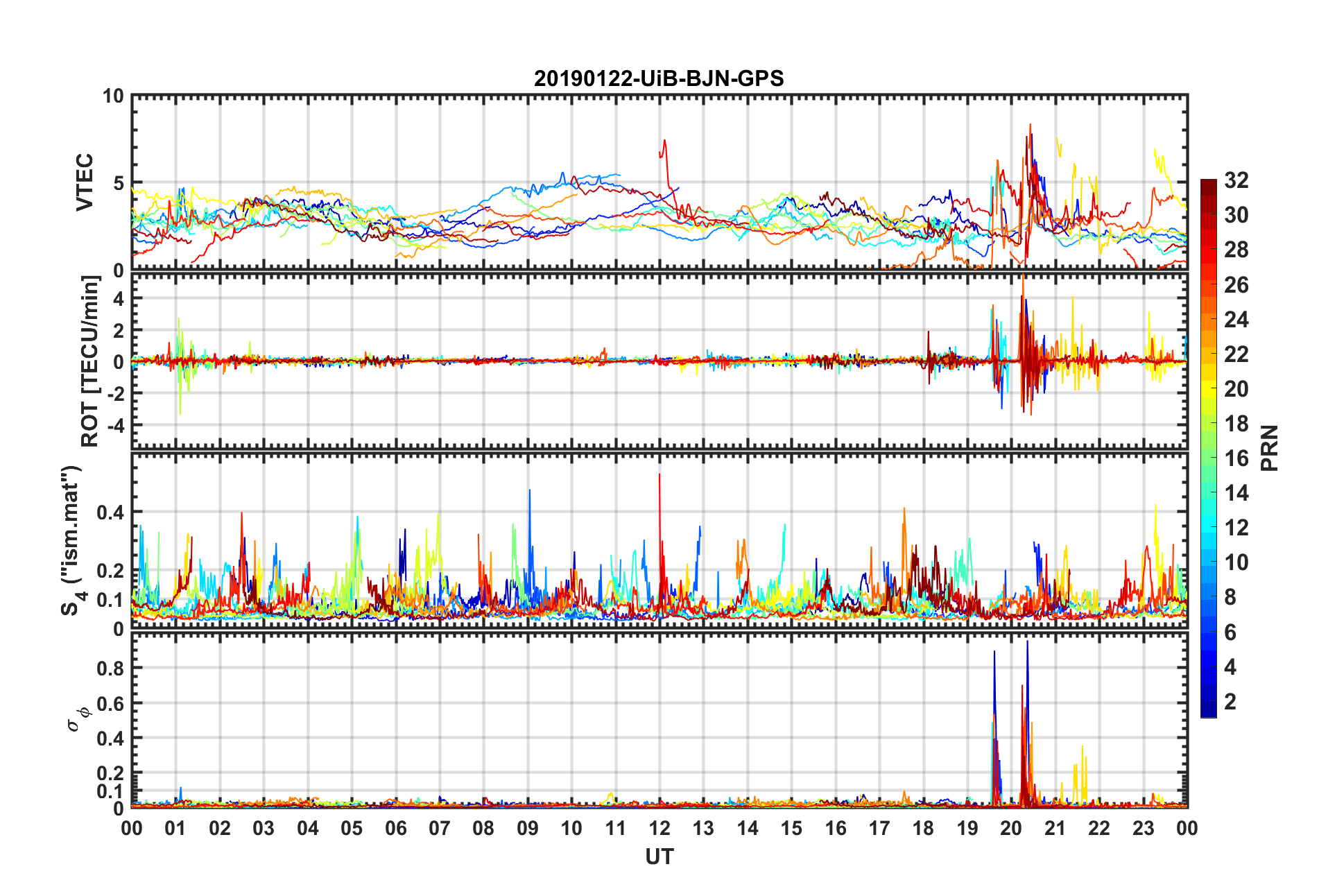1319x896 pixels.
Task: Click the plot title "20190122-UiB-BJN-GPS"
Action: pos(659,78)
